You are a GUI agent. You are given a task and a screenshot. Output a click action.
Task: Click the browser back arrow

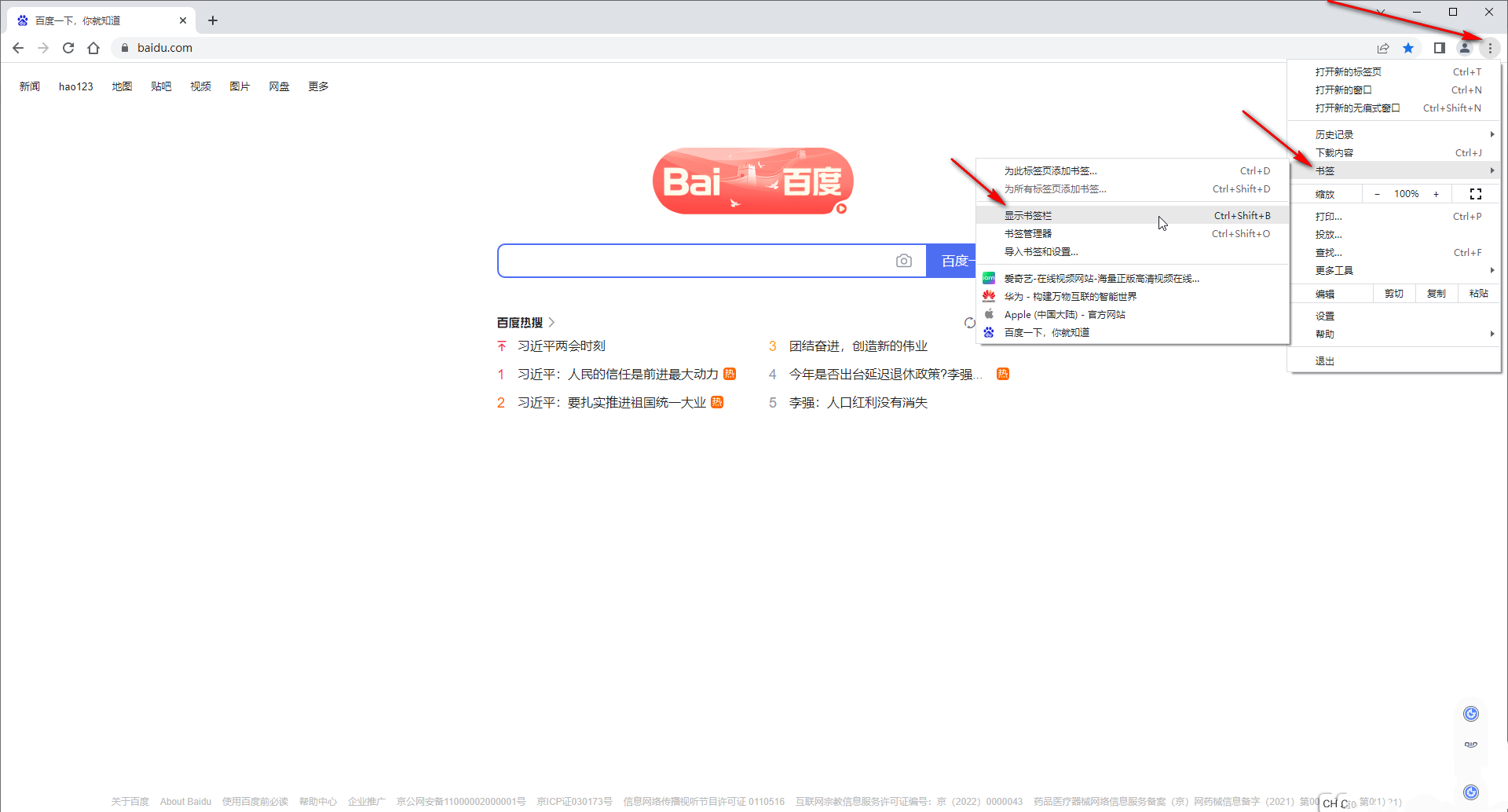pos(18,48)
